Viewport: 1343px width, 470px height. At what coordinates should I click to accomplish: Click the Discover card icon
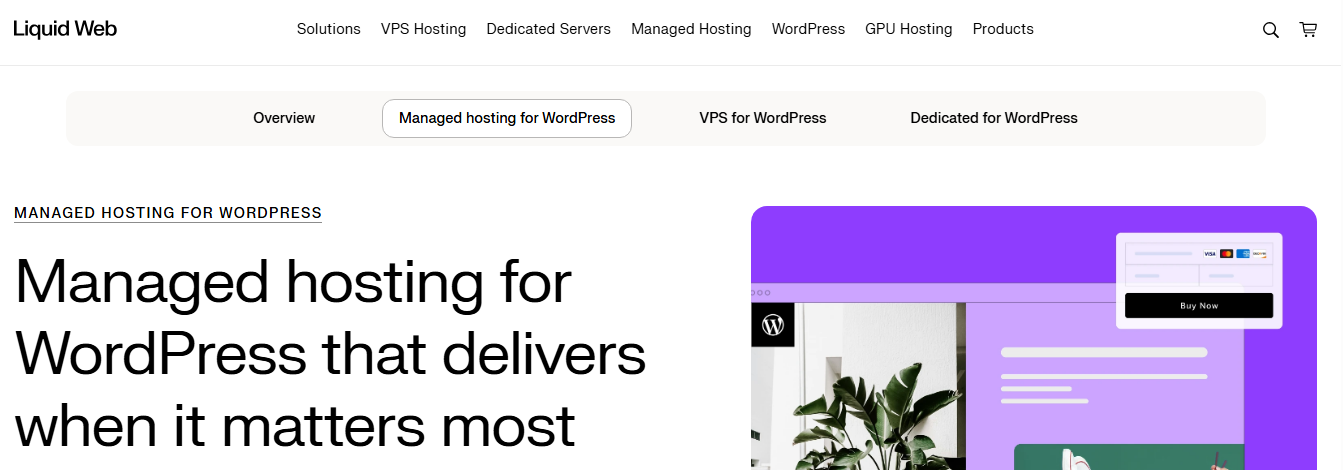coord(1260,254)
